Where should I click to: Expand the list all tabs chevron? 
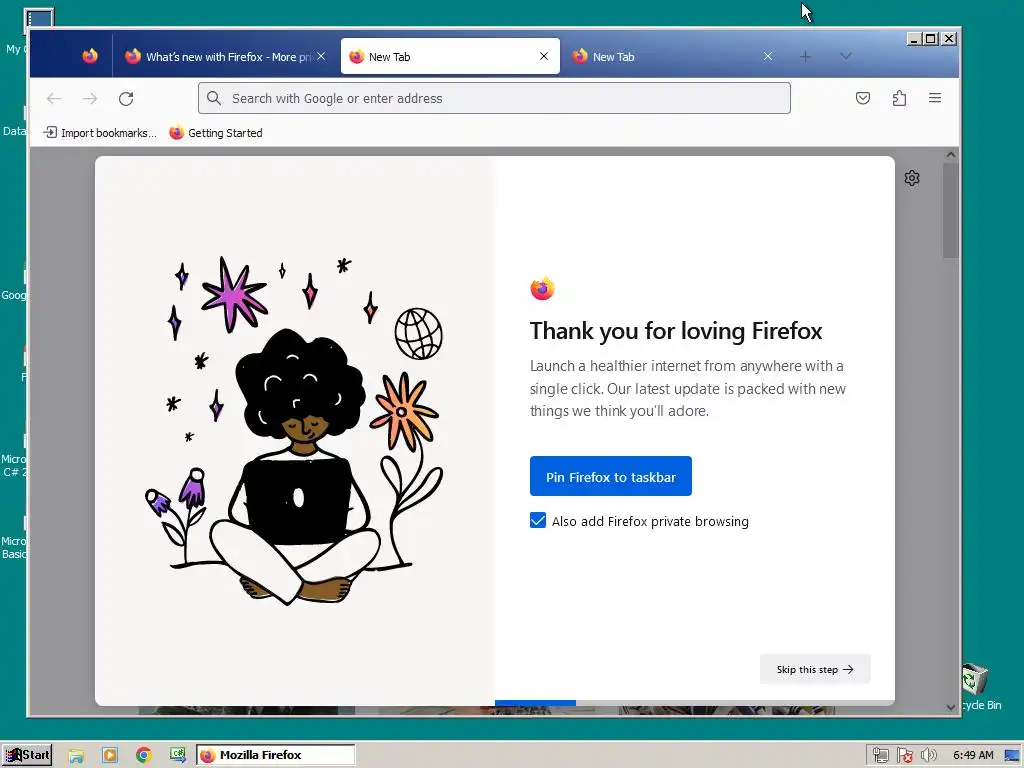click(x=846, y=57)
